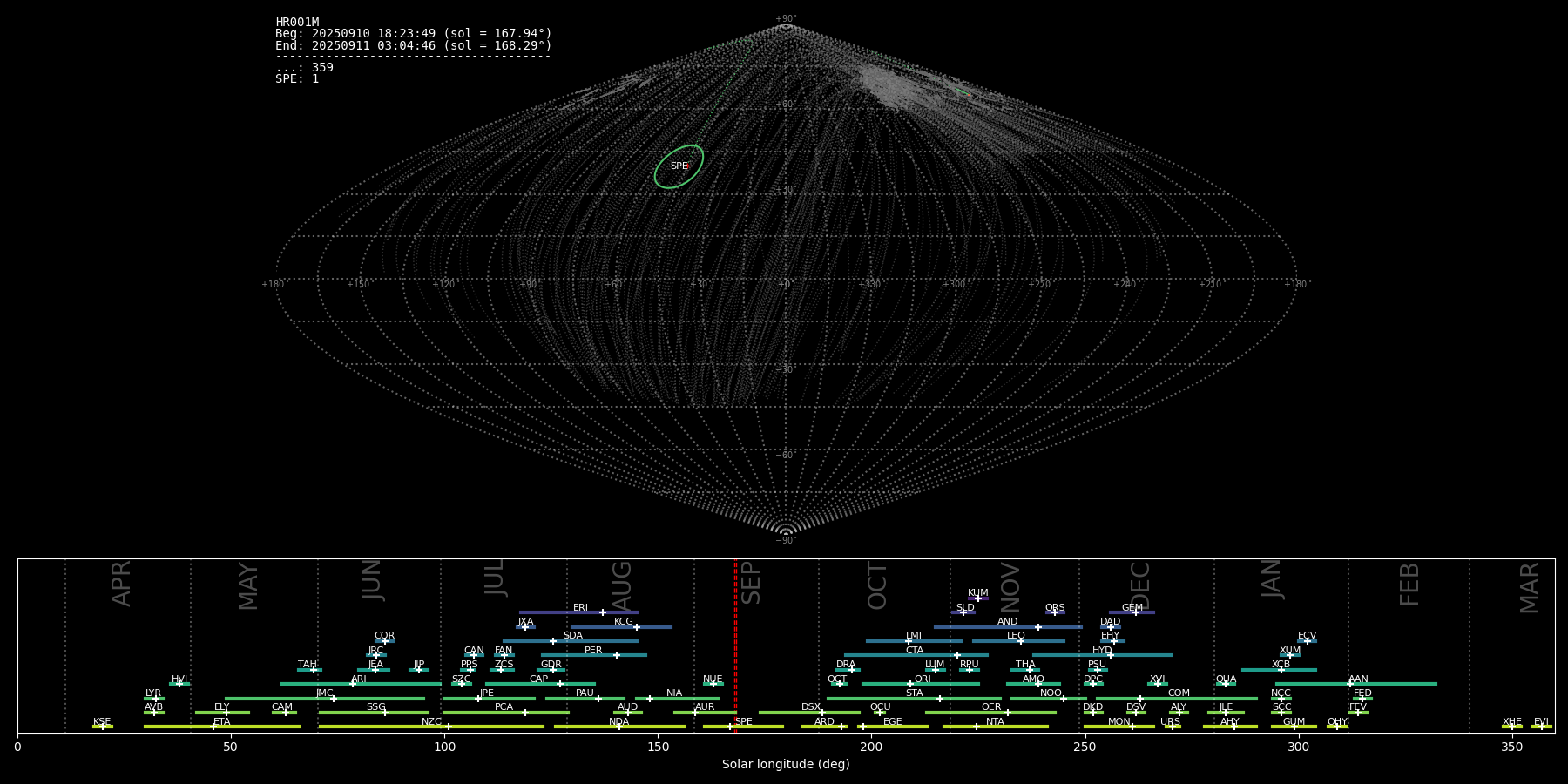
Task: Click the 'AND' shower label
Action: (x=1008, y=621)
